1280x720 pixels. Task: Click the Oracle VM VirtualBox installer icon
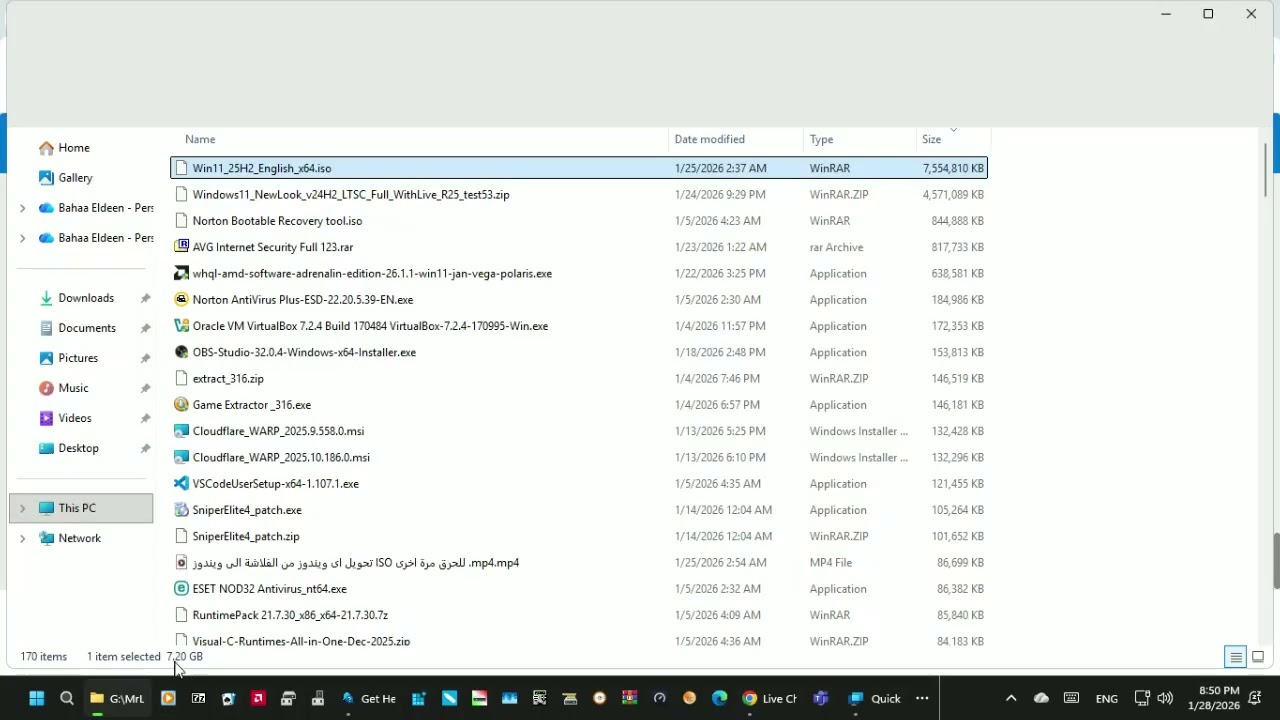click(181, 326)
